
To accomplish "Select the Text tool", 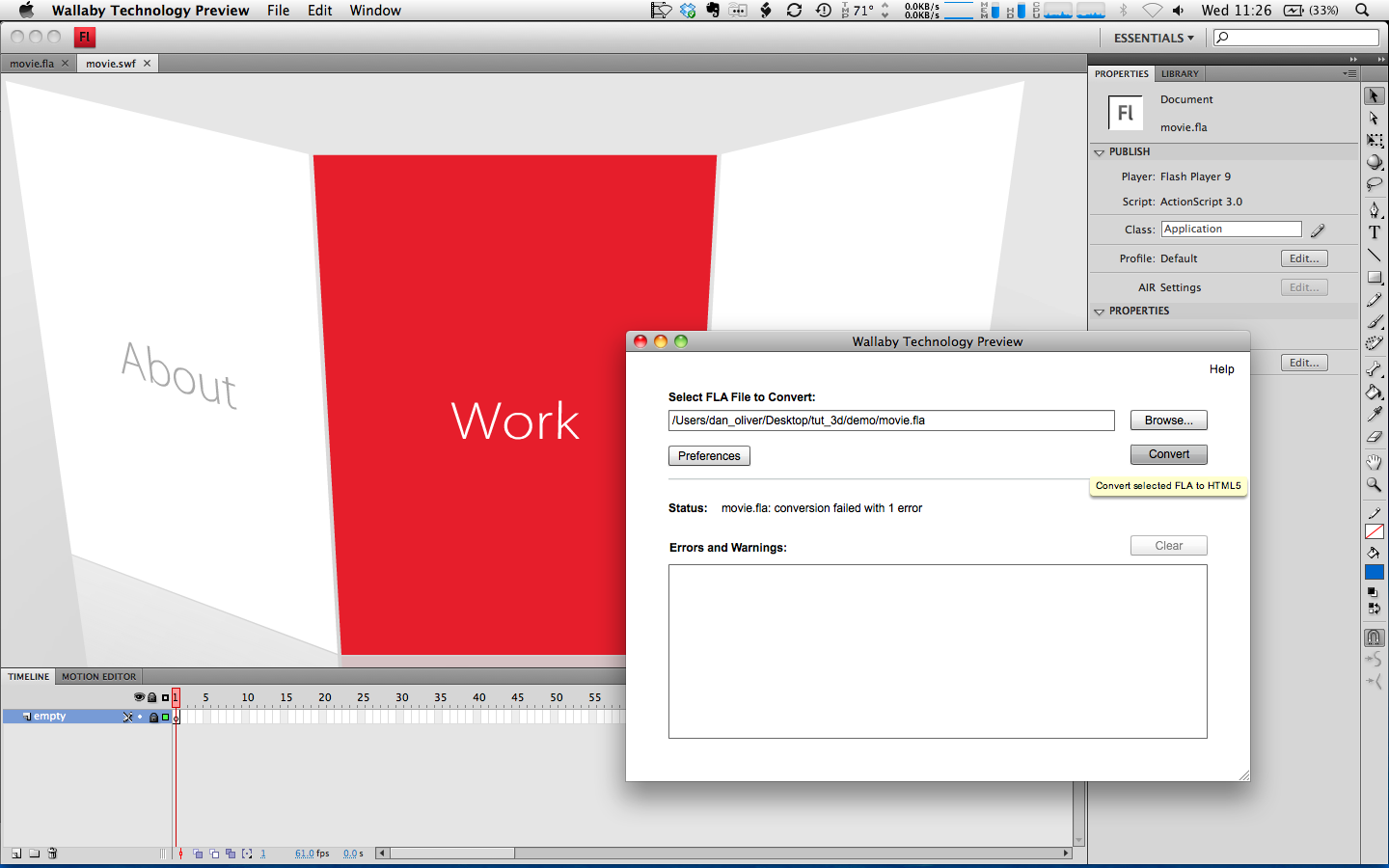I will (1374, 232).
